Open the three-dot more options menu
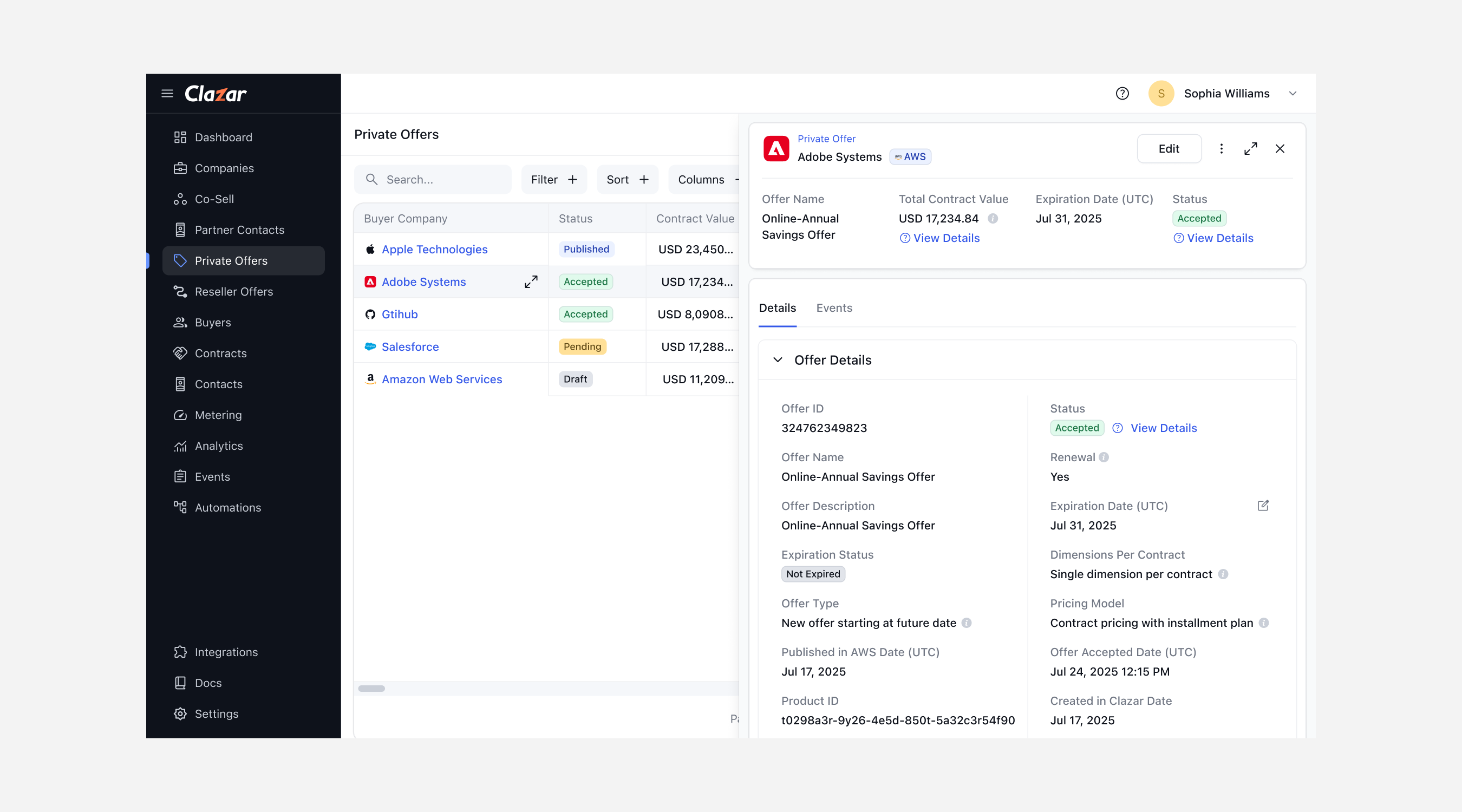This screenshot has height=812, width=1462. pos(1221,149)
